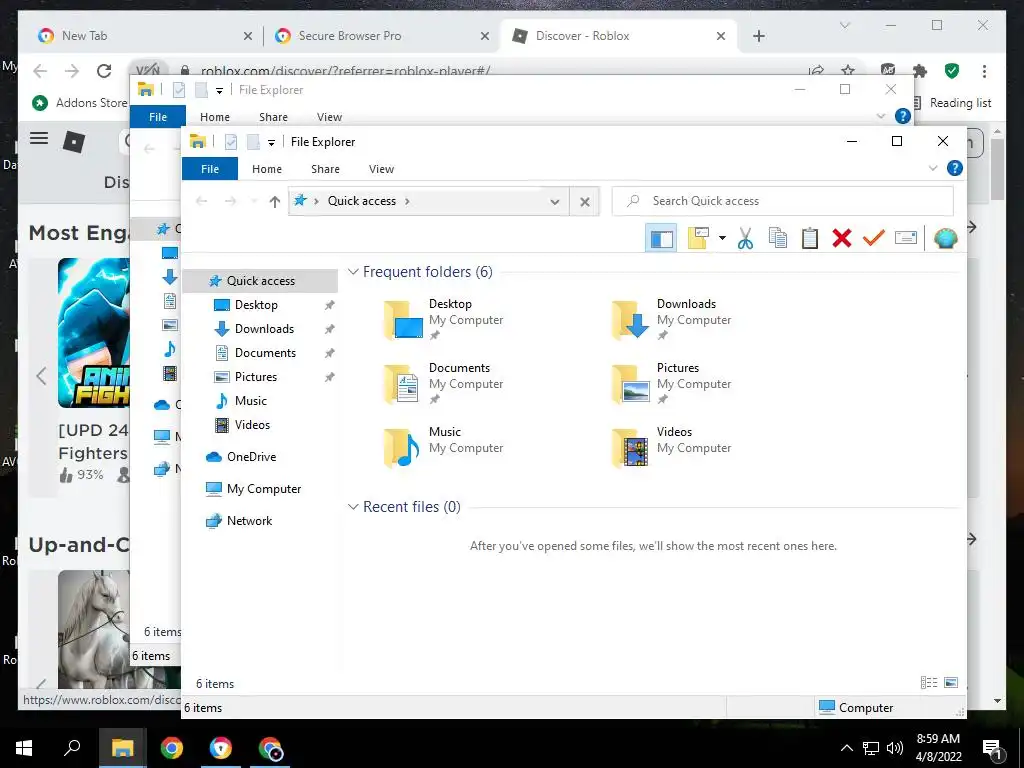Click the Search Quick access field
This screenshot has height=768, width=1024.
coord(782,201)
